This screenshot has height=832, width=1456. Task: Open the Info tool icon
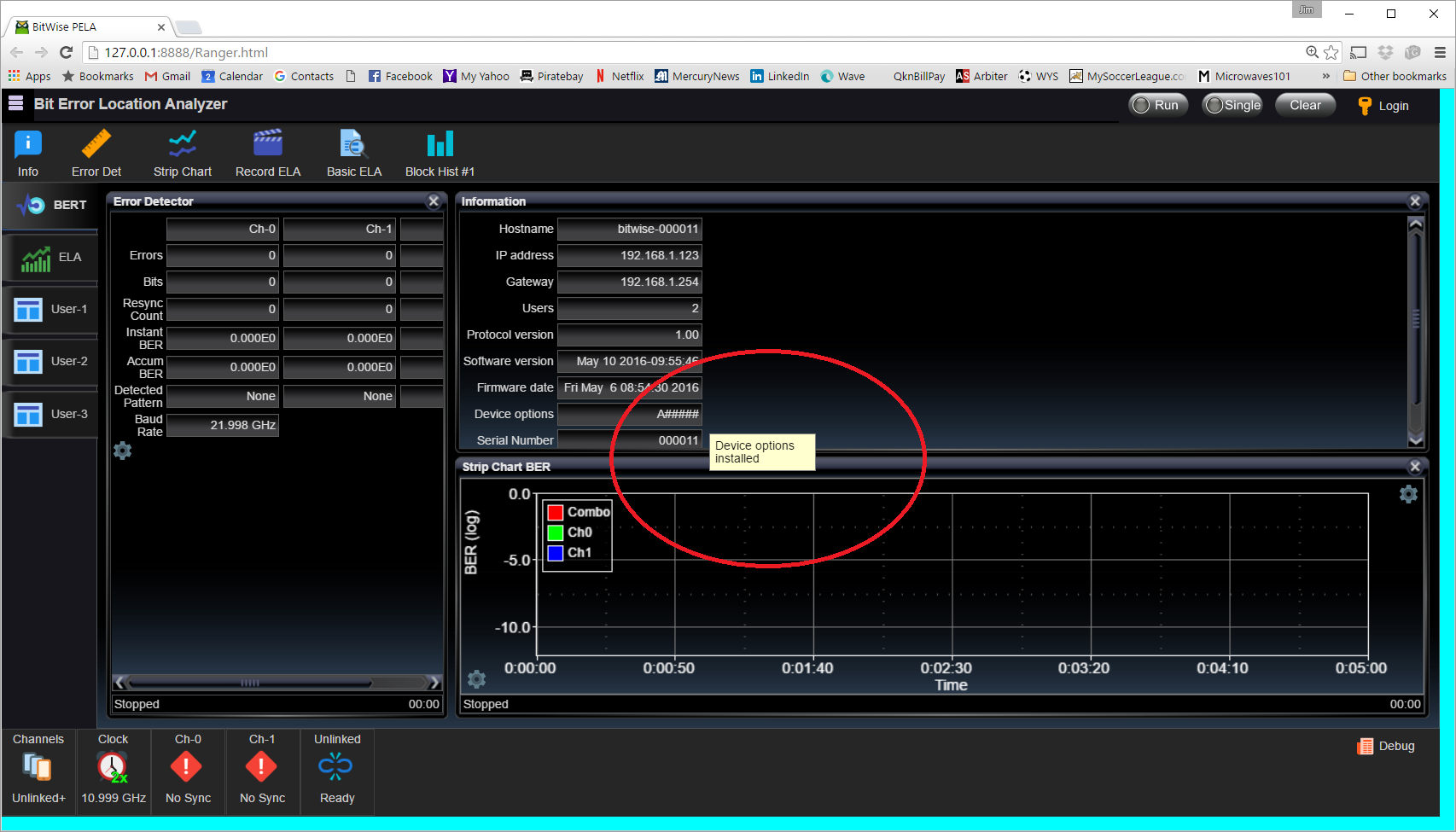(28, 145)
